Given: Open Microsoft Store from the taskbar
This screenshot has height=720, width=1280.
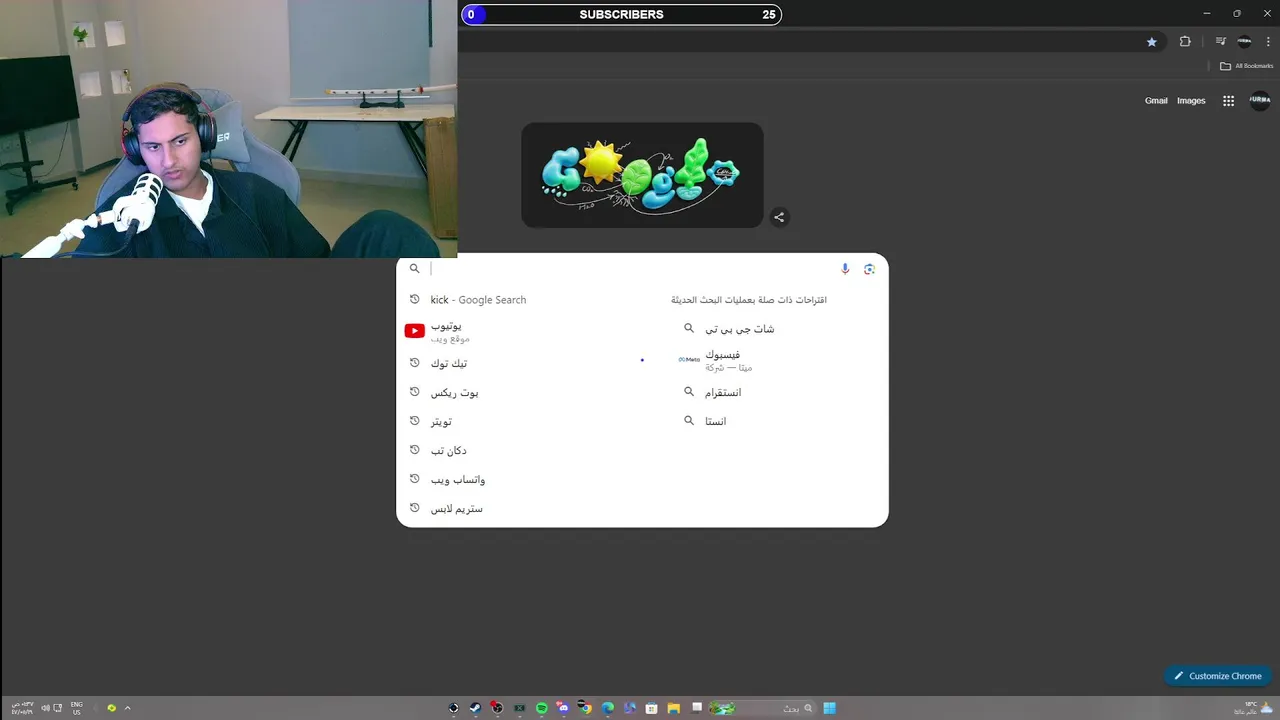Looking at the screenshot, I should (x=651, y=708).
